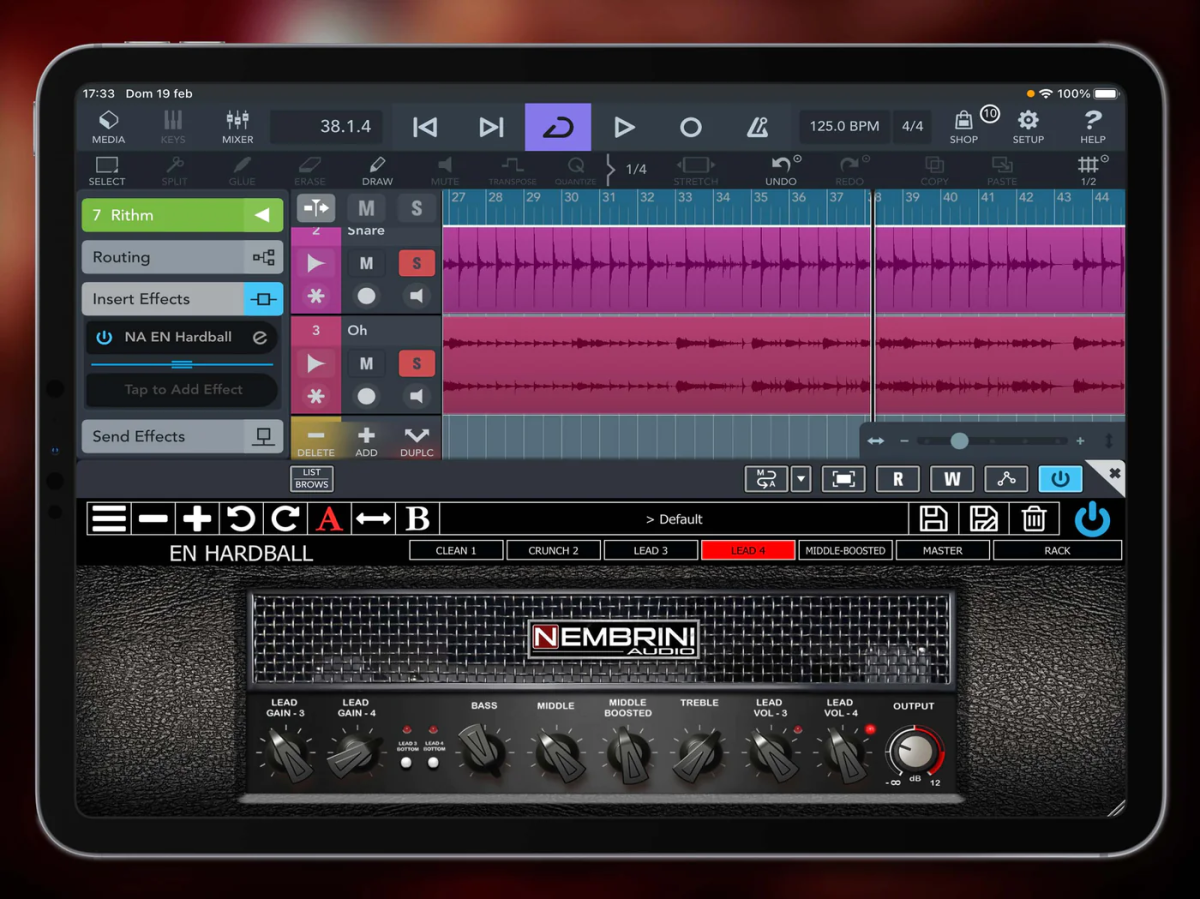The image size is (1200, 899).
Task: Click the Redo button
Action: click(x=849, y=170)
